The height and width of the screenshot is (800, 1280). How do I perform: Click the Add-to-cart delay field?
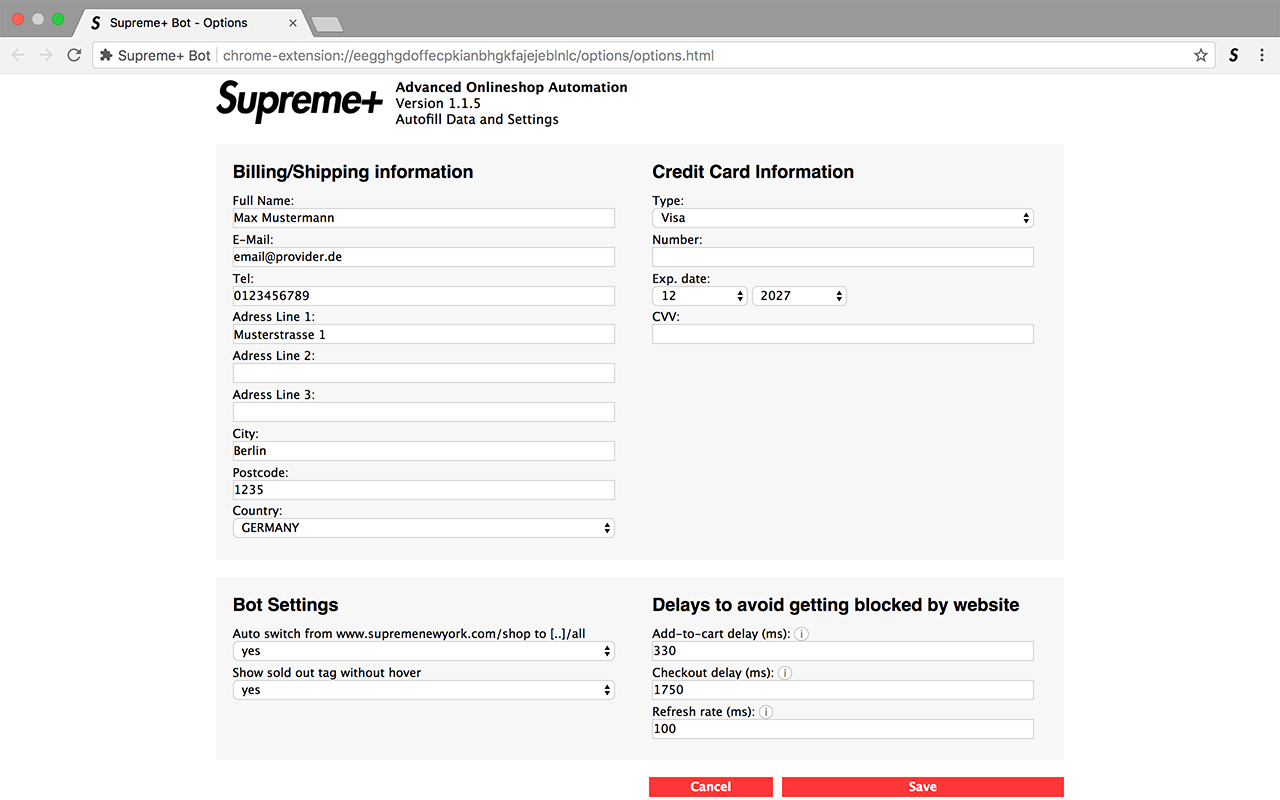coord(843,651)
